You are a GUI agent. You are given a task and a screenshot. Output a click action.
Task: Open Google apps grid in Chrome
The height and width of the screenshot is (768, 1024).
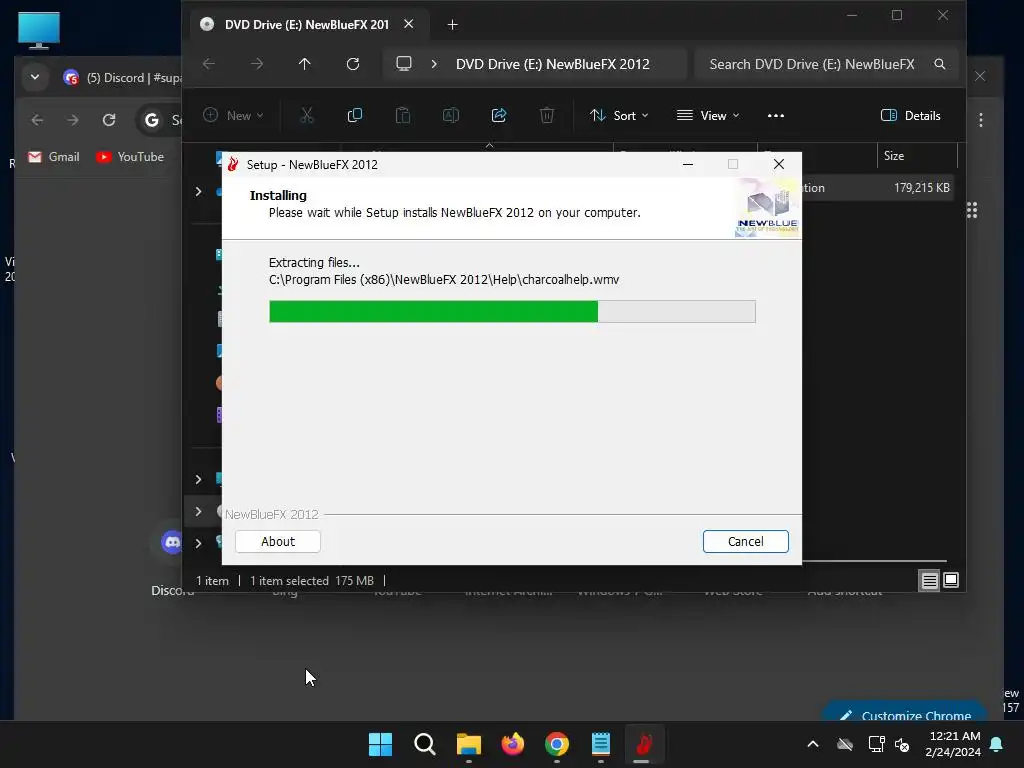[972, 210]
